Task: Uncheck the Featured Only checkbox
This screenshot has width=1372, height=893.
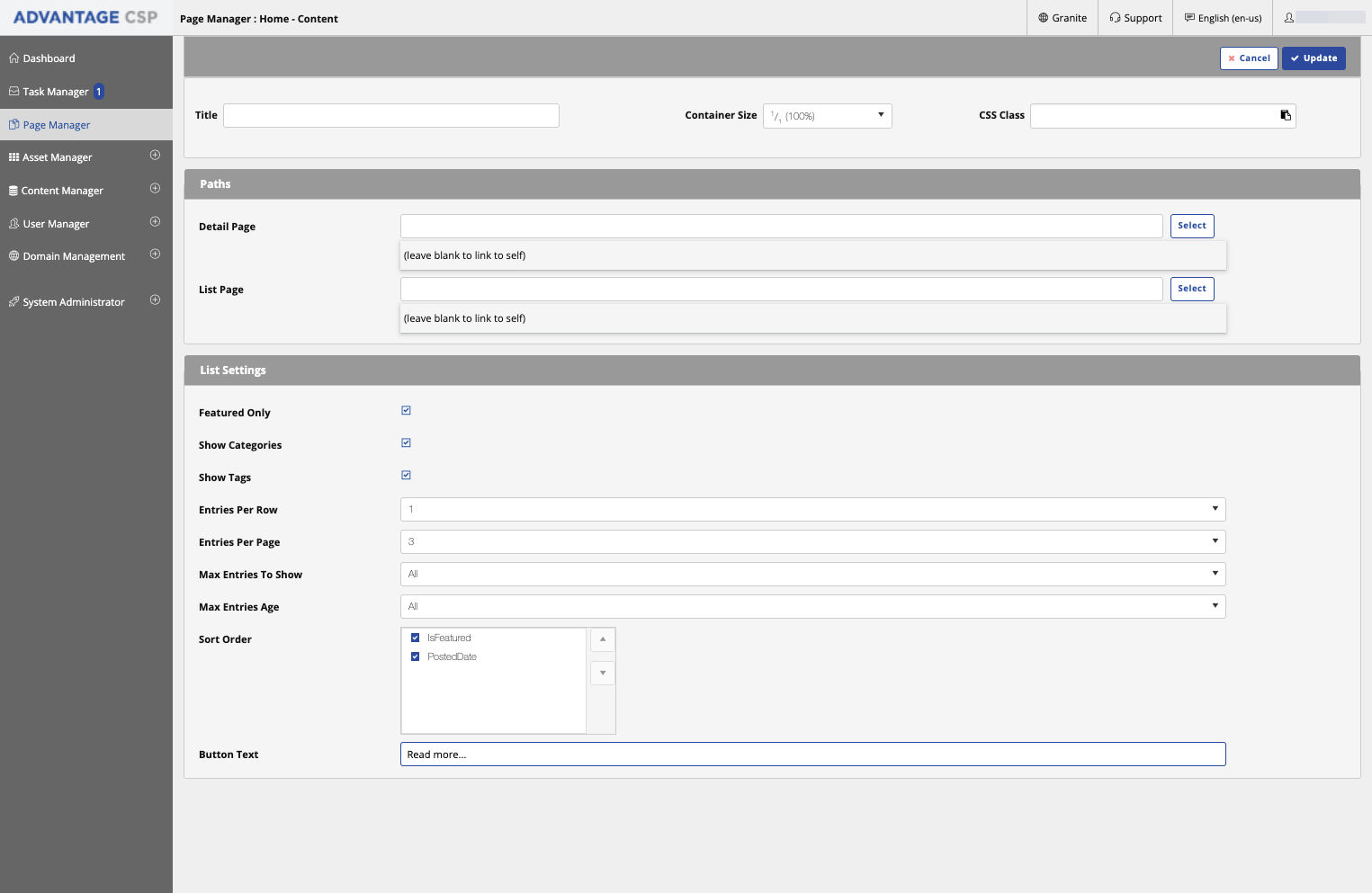Action: coord(406,411)
